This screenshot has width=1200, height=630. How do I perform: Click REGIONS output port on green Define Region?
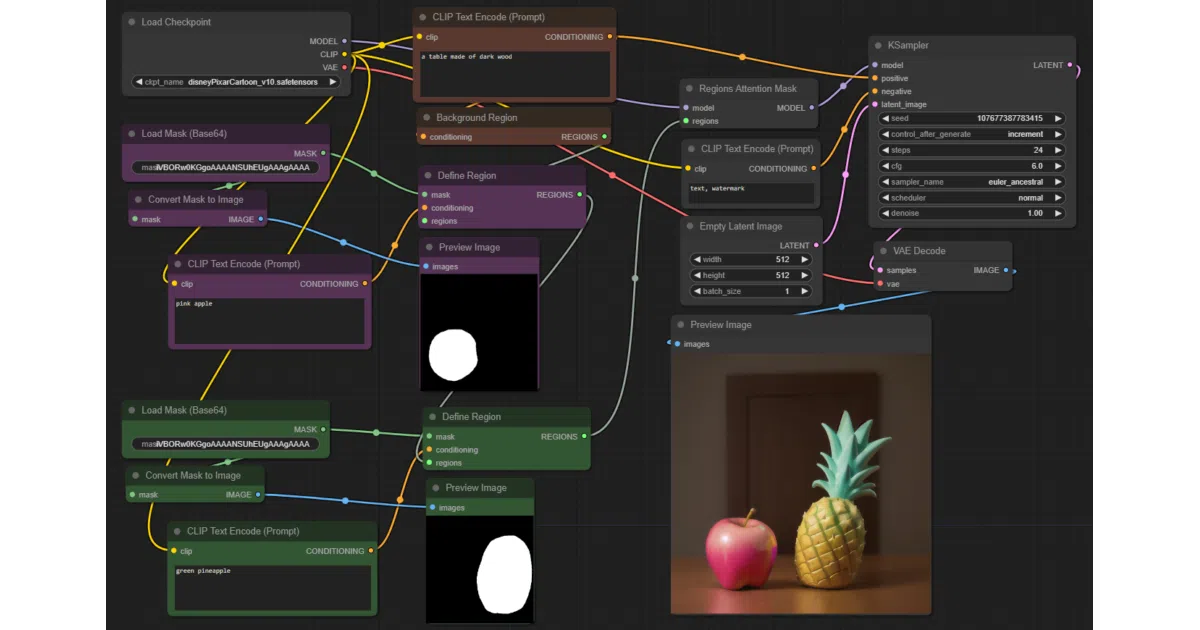click(584, 436)
